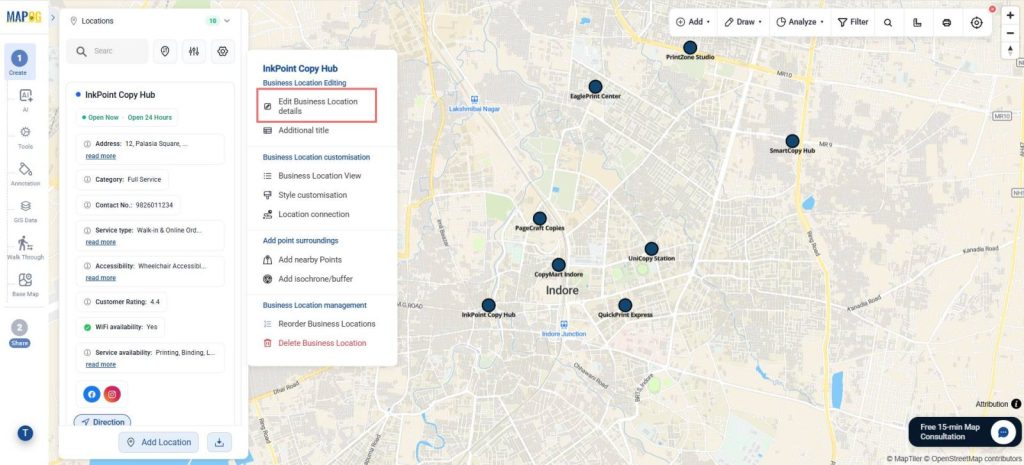This screenshot has width=1024, height=465.
Task: Open the Annotation tool in sidebar
Action: [25, 174]
